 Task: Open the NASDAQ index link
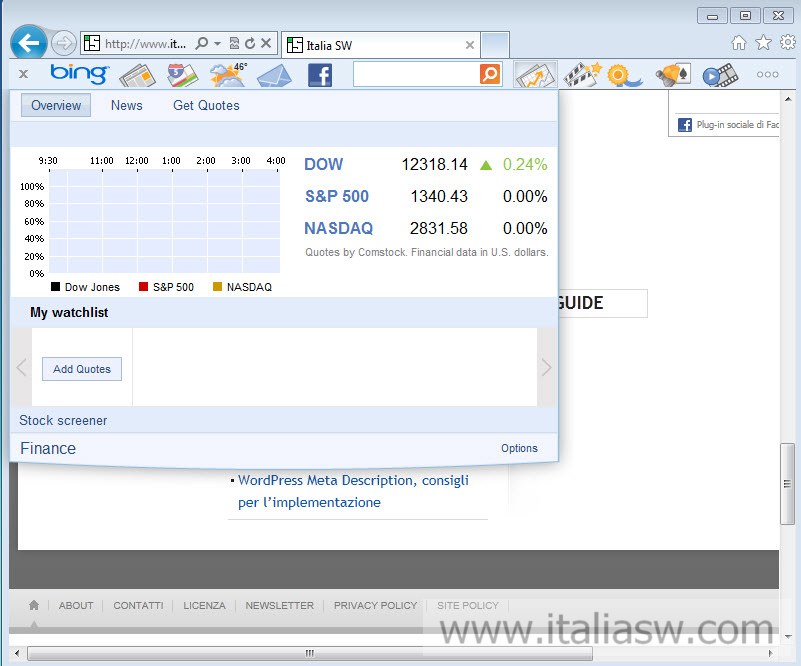click(x=339, y=228)
